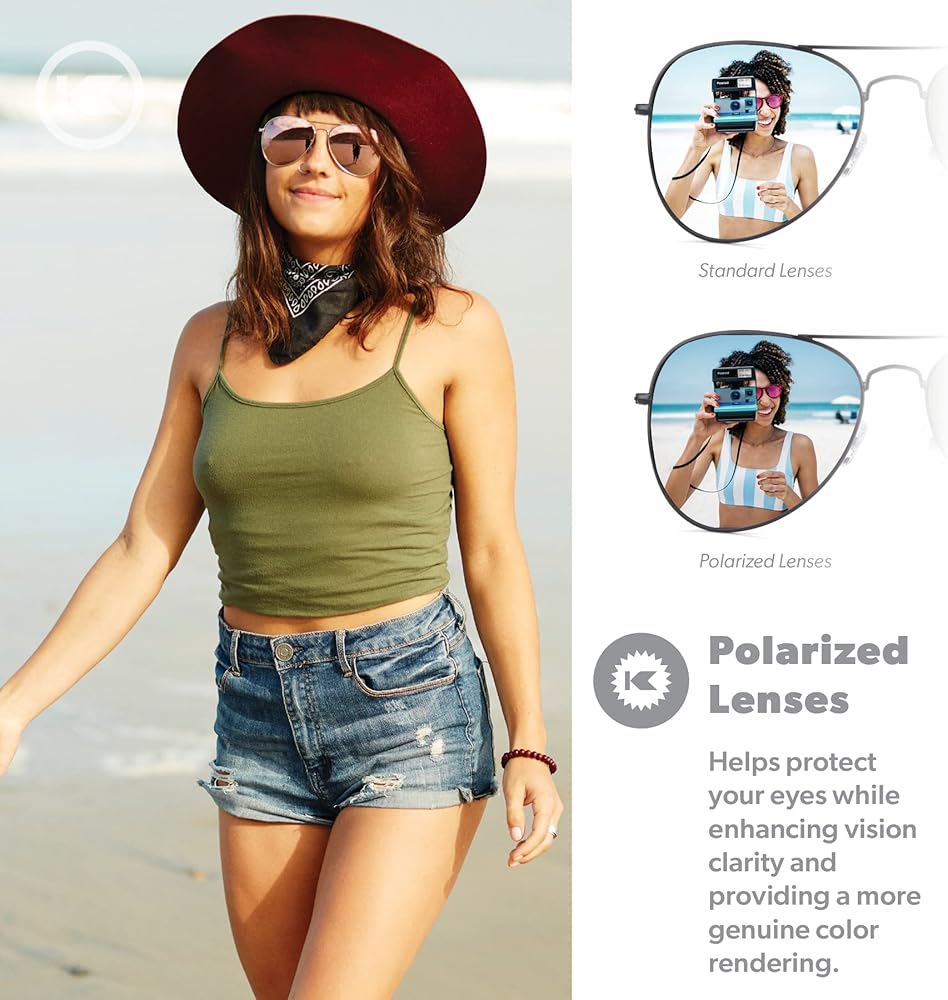Click the Polaroid camera in standard lens
This screenshot has height=1000, width=948.
point(734,104)
